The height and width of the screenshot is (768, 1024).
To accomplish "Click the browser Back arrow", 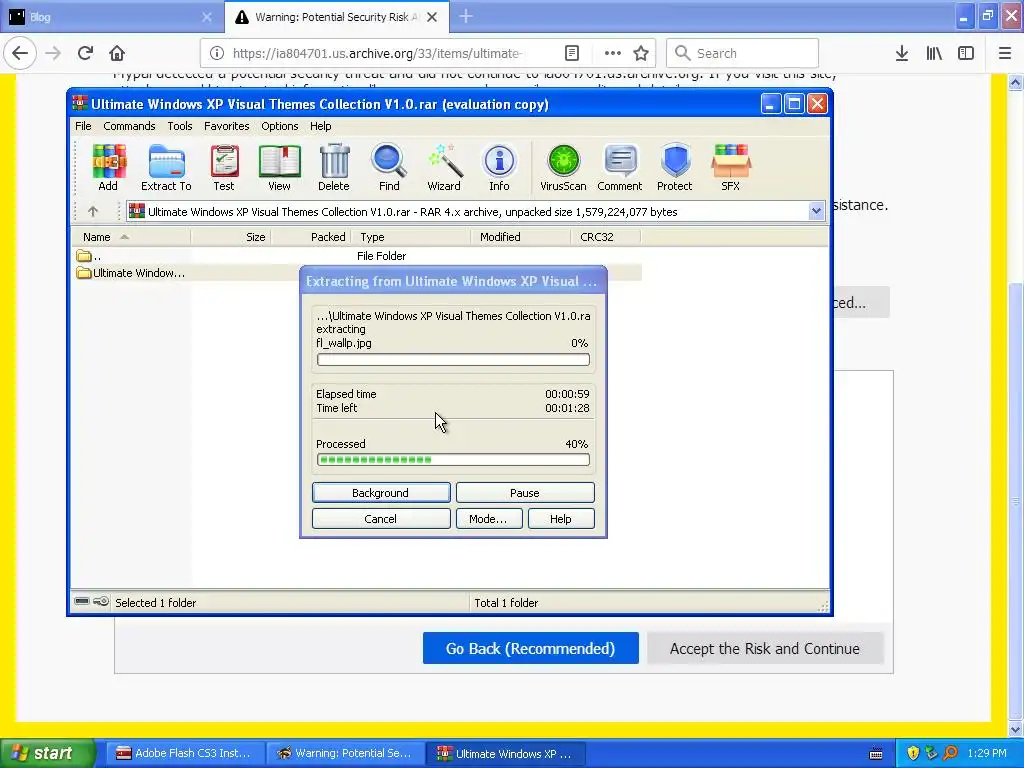I will pyautogui.click(x=20, y=53).
